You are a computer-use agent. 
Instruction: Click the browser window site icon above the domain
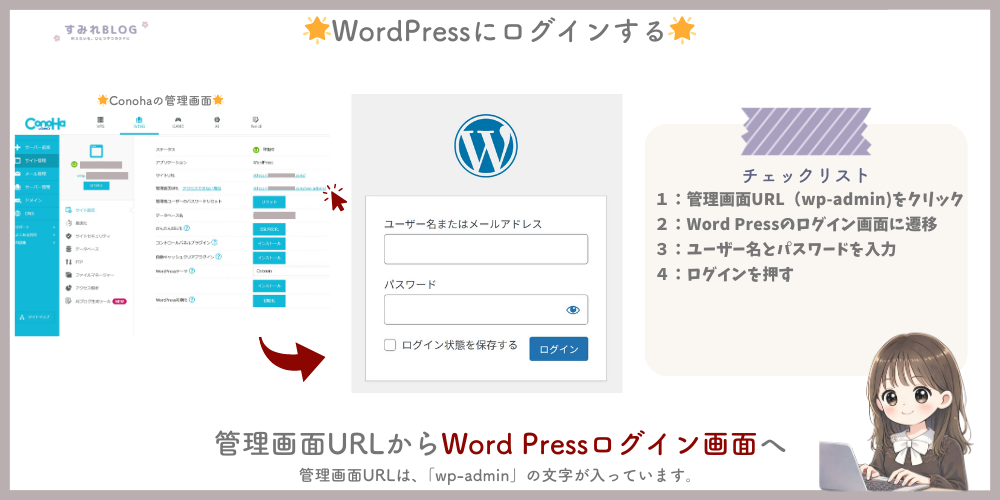(x=96, y=151)
